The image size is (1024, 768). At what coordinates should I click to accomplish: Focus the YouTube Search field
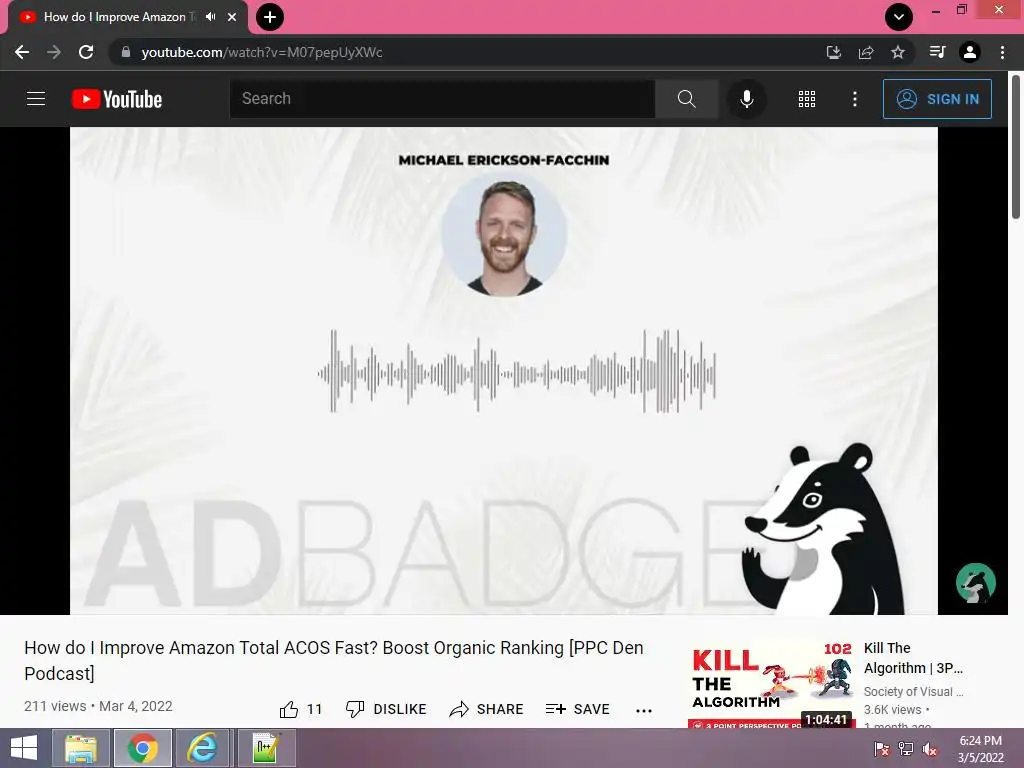point(442,99)
